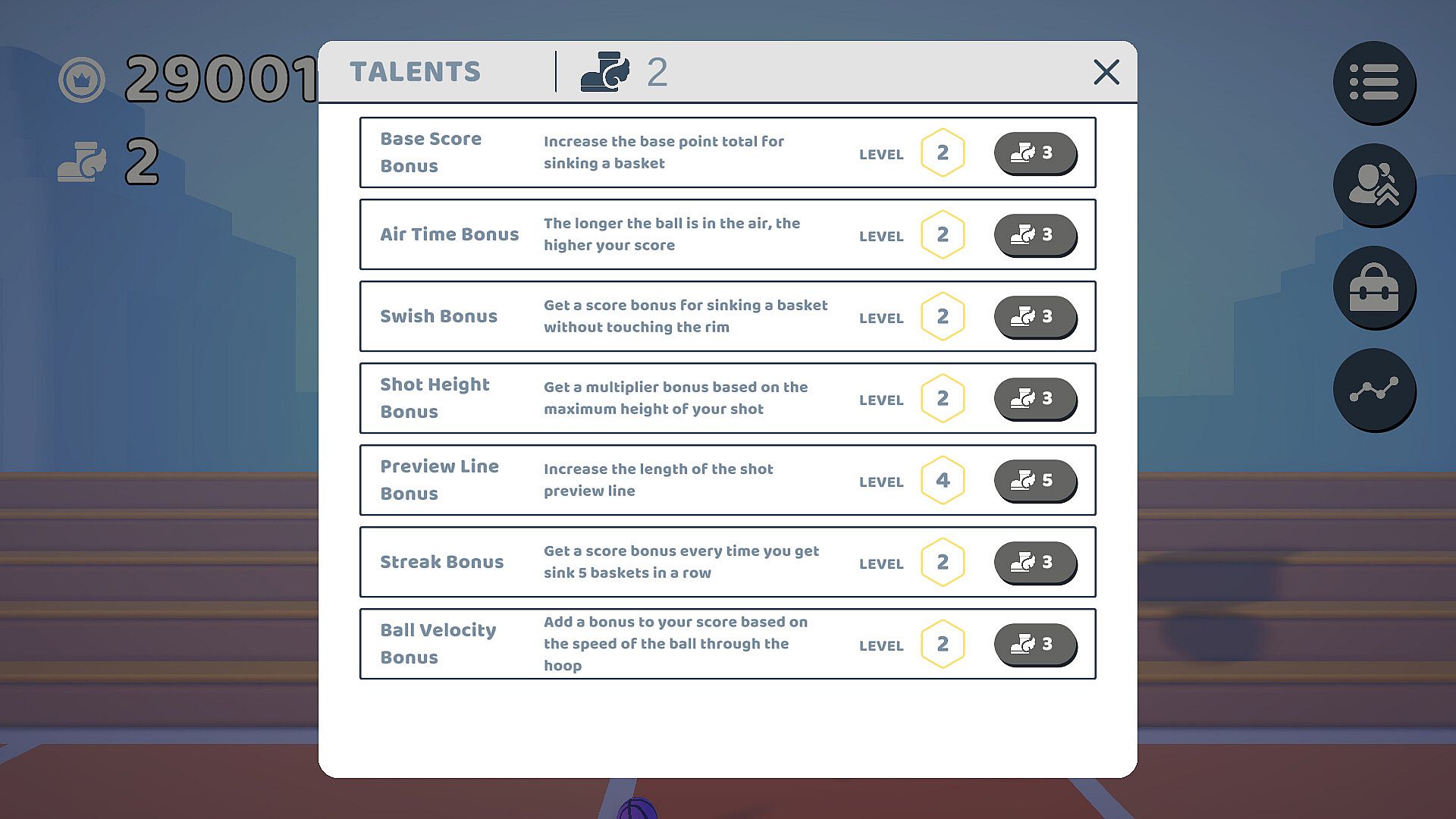Image resolution: width=1456 pixels, height=819 pixels.
Task: Open the stats graph icon
Action: point(1374,390)
